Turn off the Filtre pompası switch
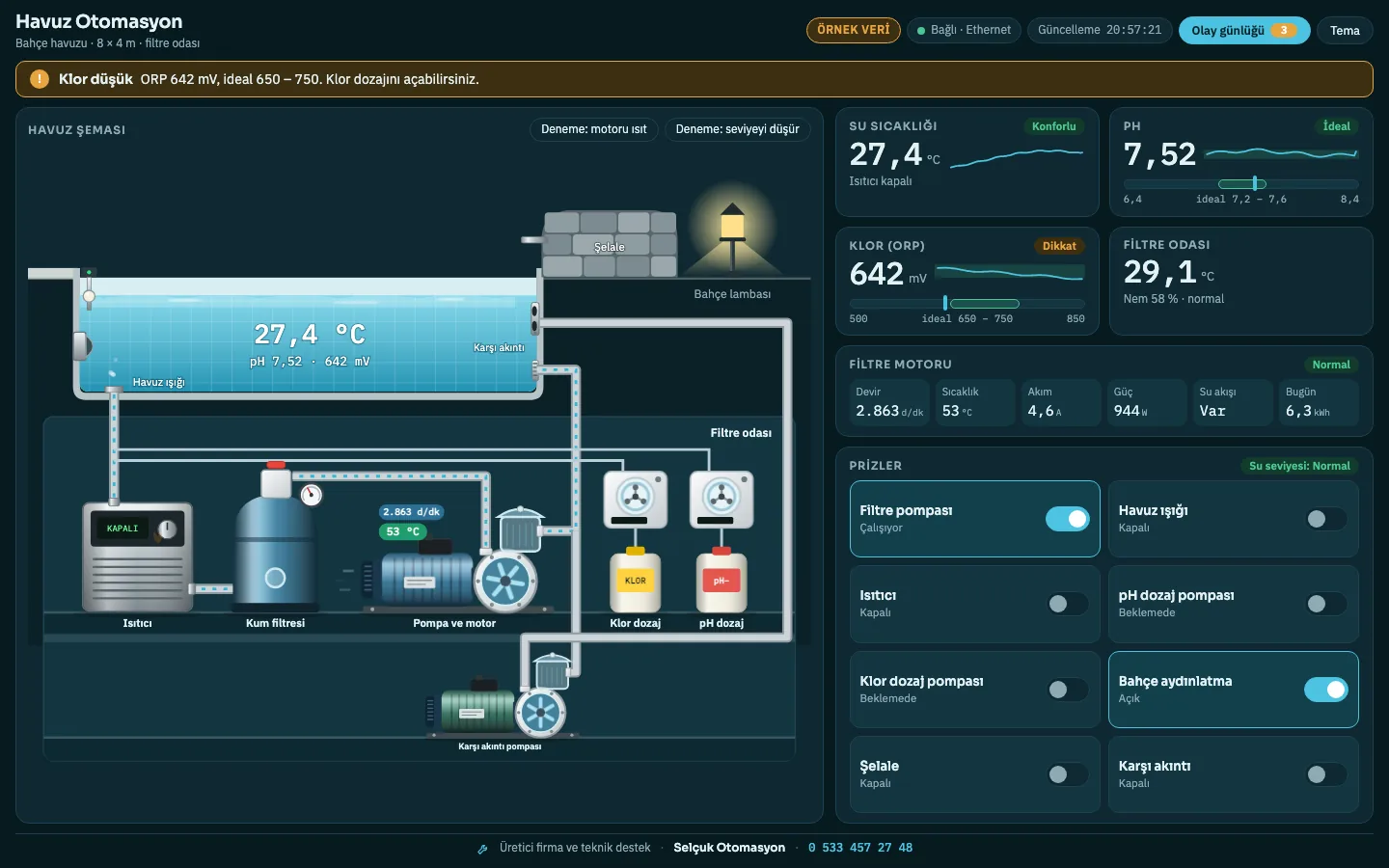Viewport: 1389px width, 868px height. 1067,519
